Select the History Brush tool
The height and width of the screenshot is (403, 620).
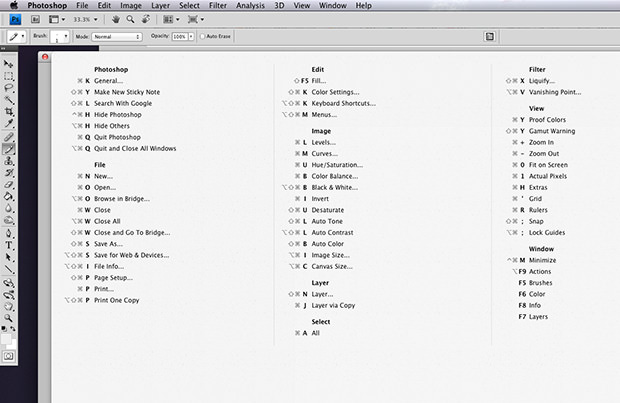[x=8, y=173]
